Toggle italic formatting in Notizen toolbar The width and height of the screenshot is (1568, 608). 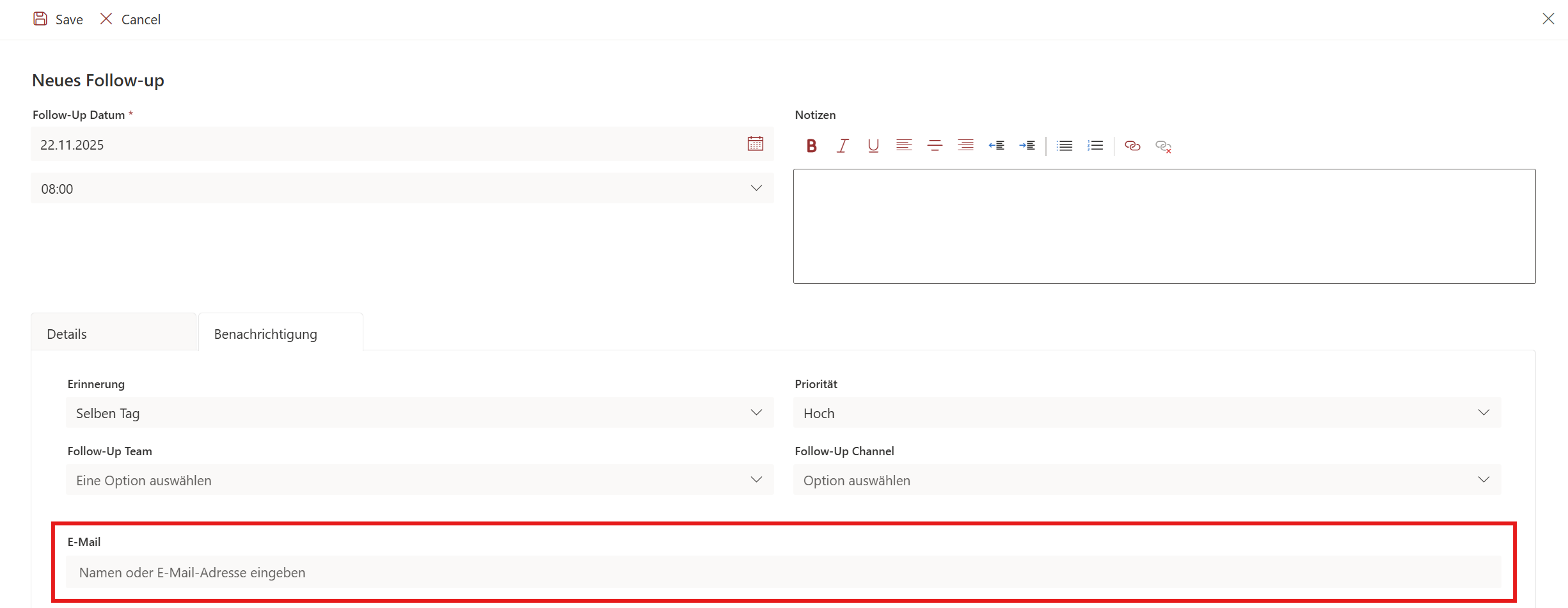tap(843, 146)
